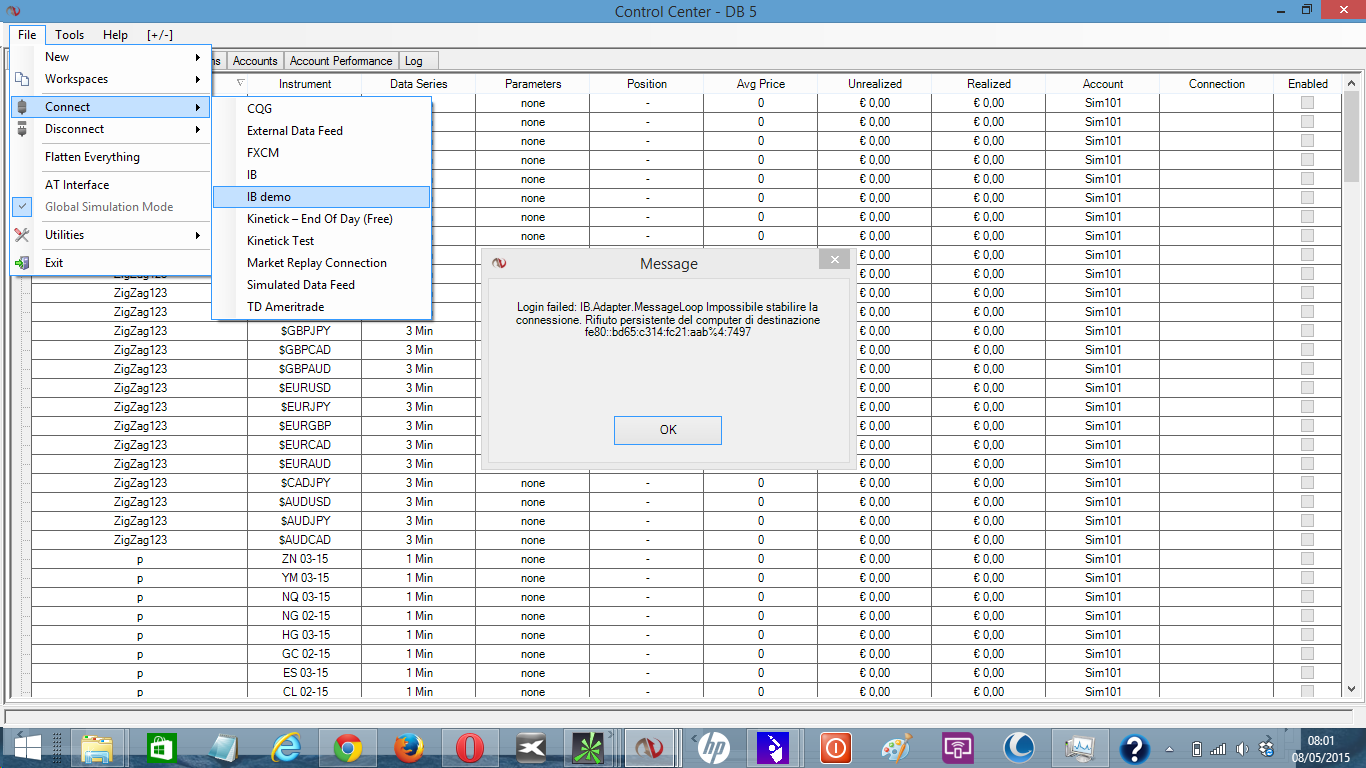Select Kinetick – End Of Day (Free) connection
The height and width of the screenshot is (768, 1366).
click(x=321, y=219)
